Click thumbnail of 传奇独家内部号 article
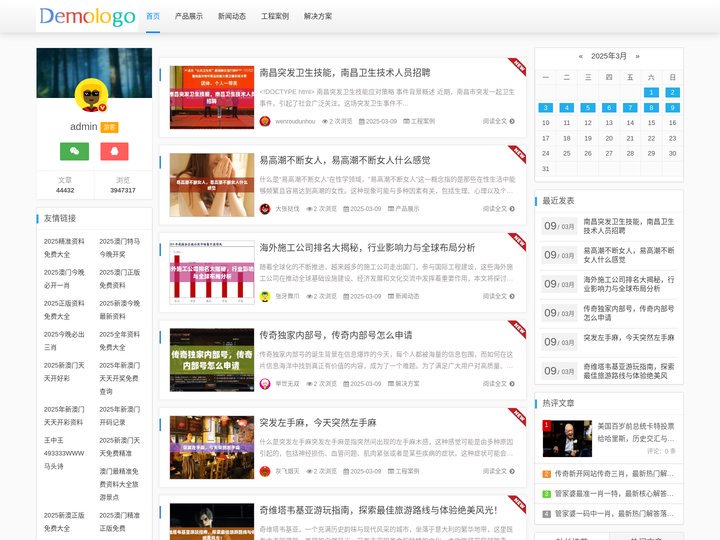 coord(212,360)
